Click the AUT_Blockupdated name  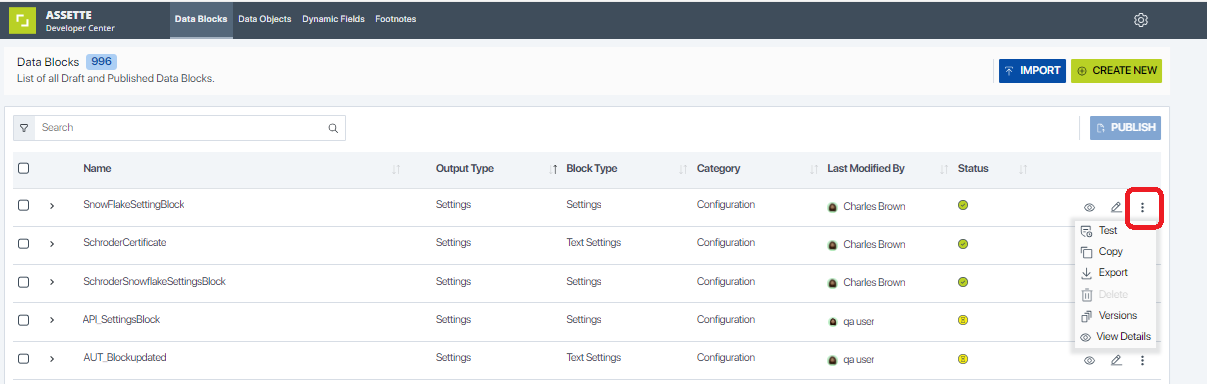coord(125,358)
